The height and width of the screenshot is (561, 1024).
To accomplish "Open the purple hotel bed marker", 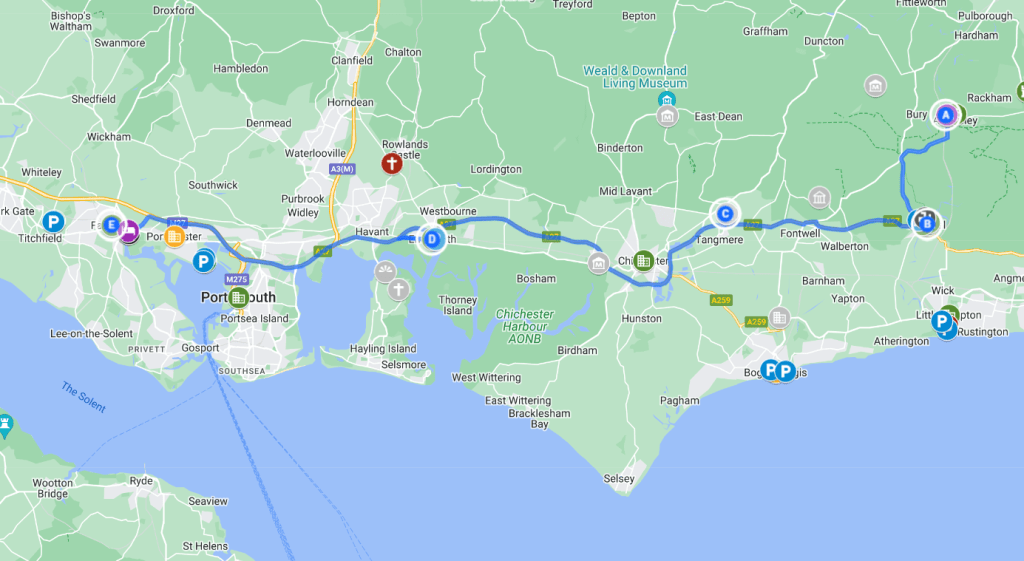I will [129, 231].
